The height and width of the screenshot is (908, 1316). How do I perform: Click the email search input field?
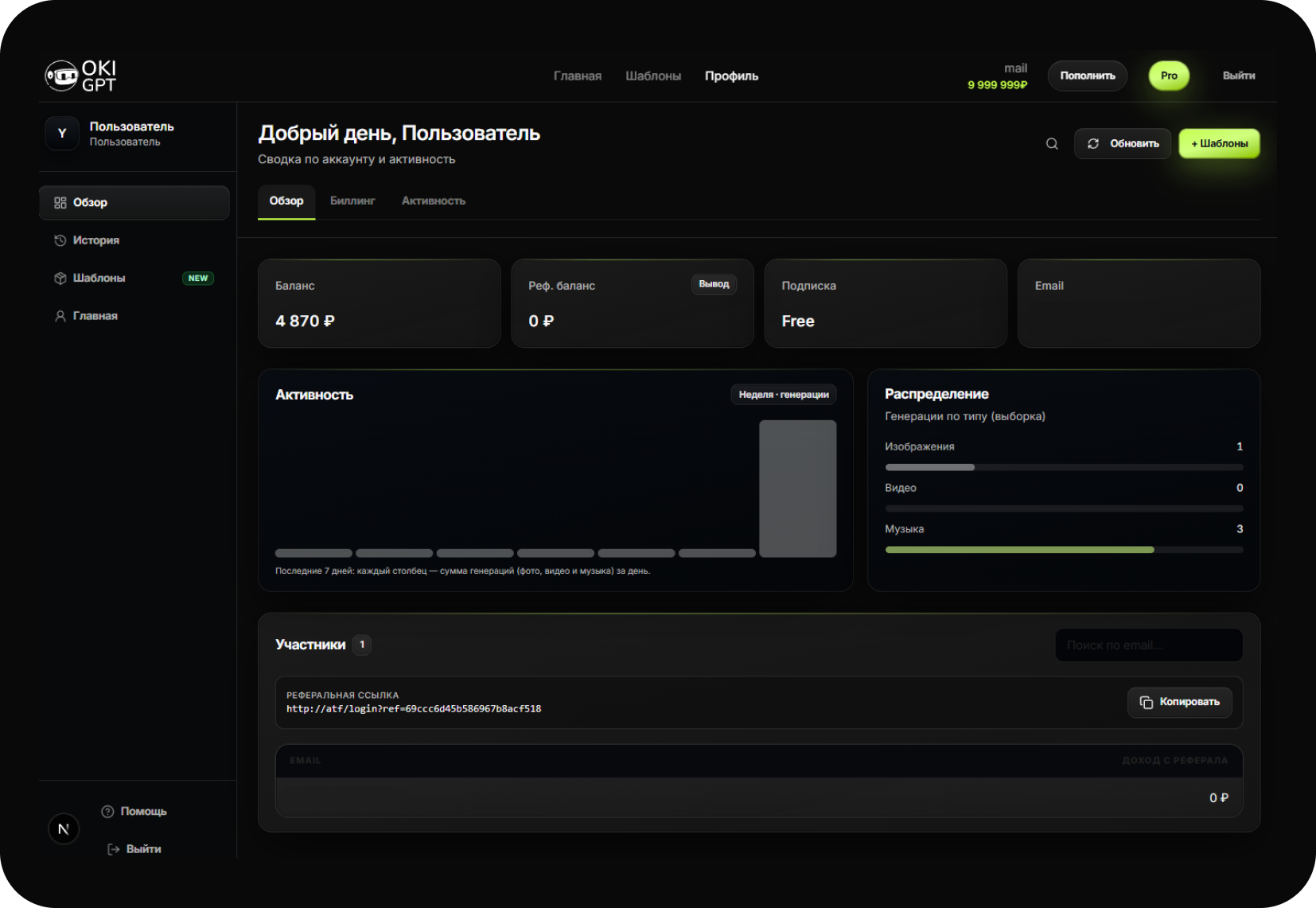pos(1148,645)
